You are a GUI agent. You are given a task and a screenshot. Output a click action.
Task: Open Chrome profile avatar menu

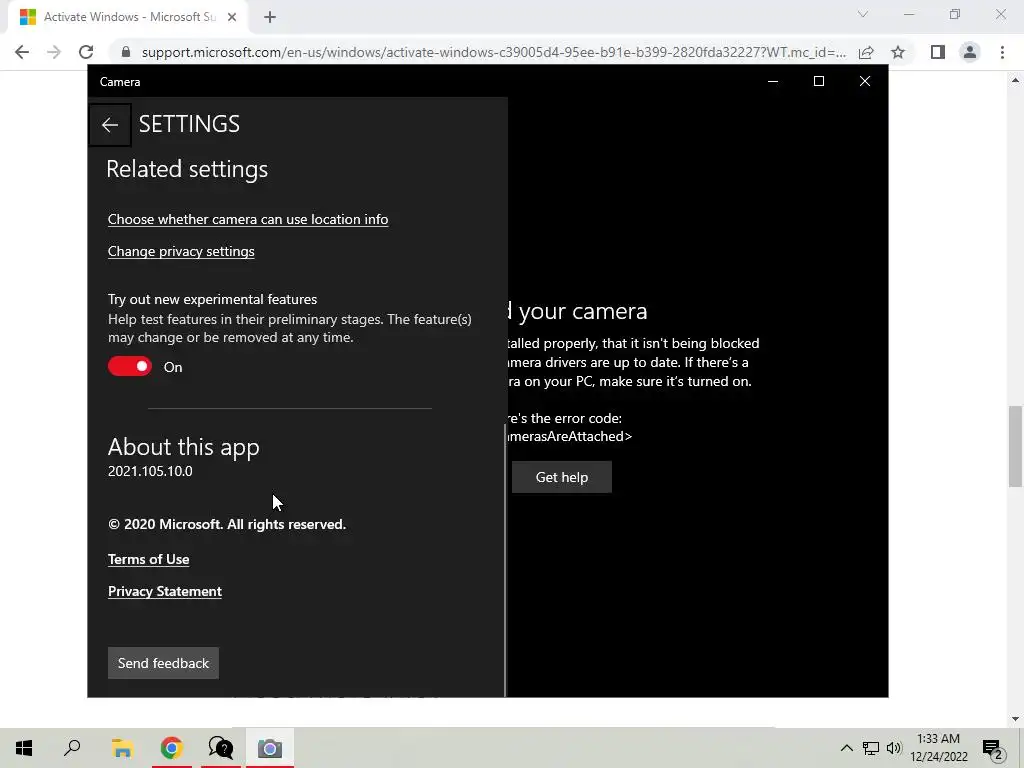(x=970, y=52)
